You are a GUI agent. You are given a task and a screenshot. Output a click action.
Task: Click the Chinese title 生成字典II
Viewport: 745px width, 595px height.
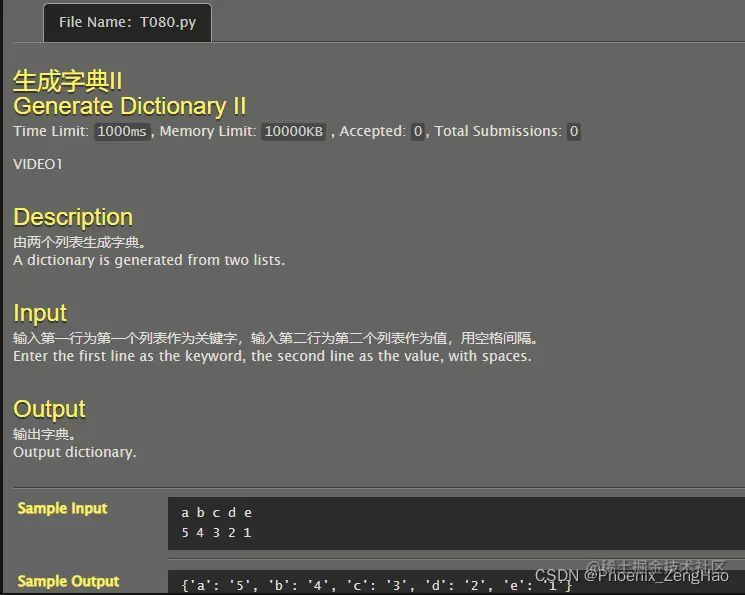click(67, 81)
